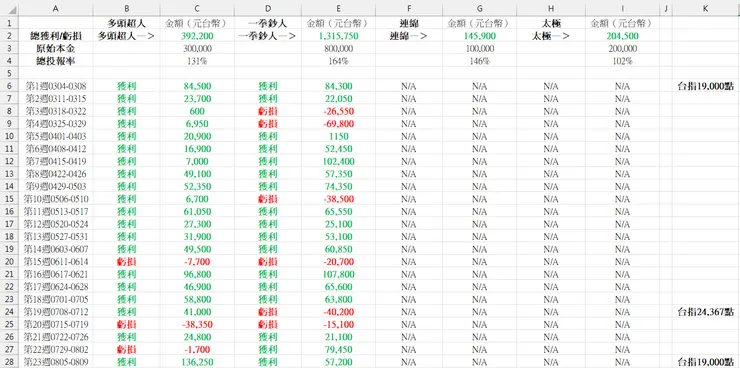Select cell with value 61,050
This screenshot has width=740, height=368.
click(x=197, y=211)
